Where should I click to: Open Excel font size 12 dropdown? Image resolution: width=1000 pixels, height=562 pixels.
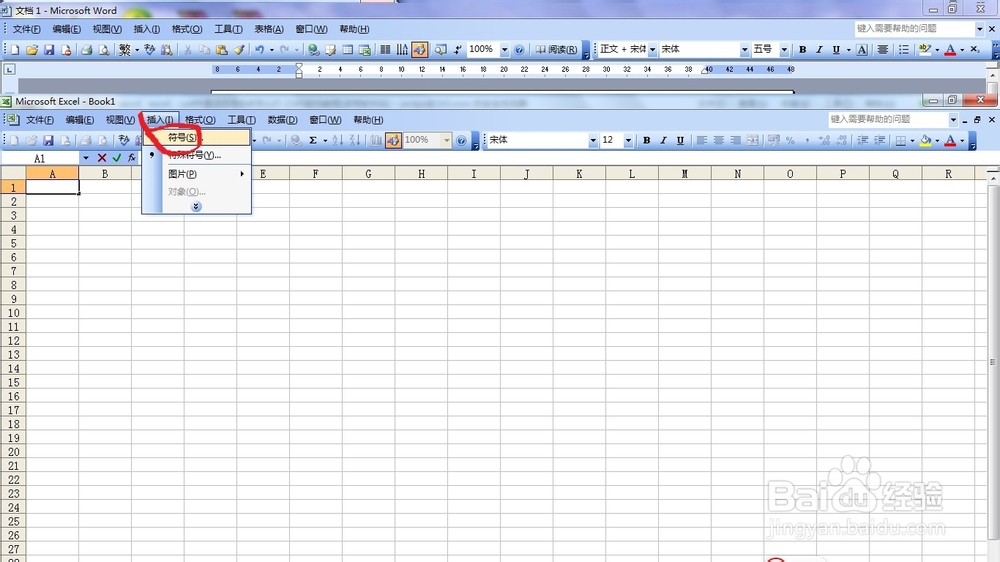[x=628, y=140]
